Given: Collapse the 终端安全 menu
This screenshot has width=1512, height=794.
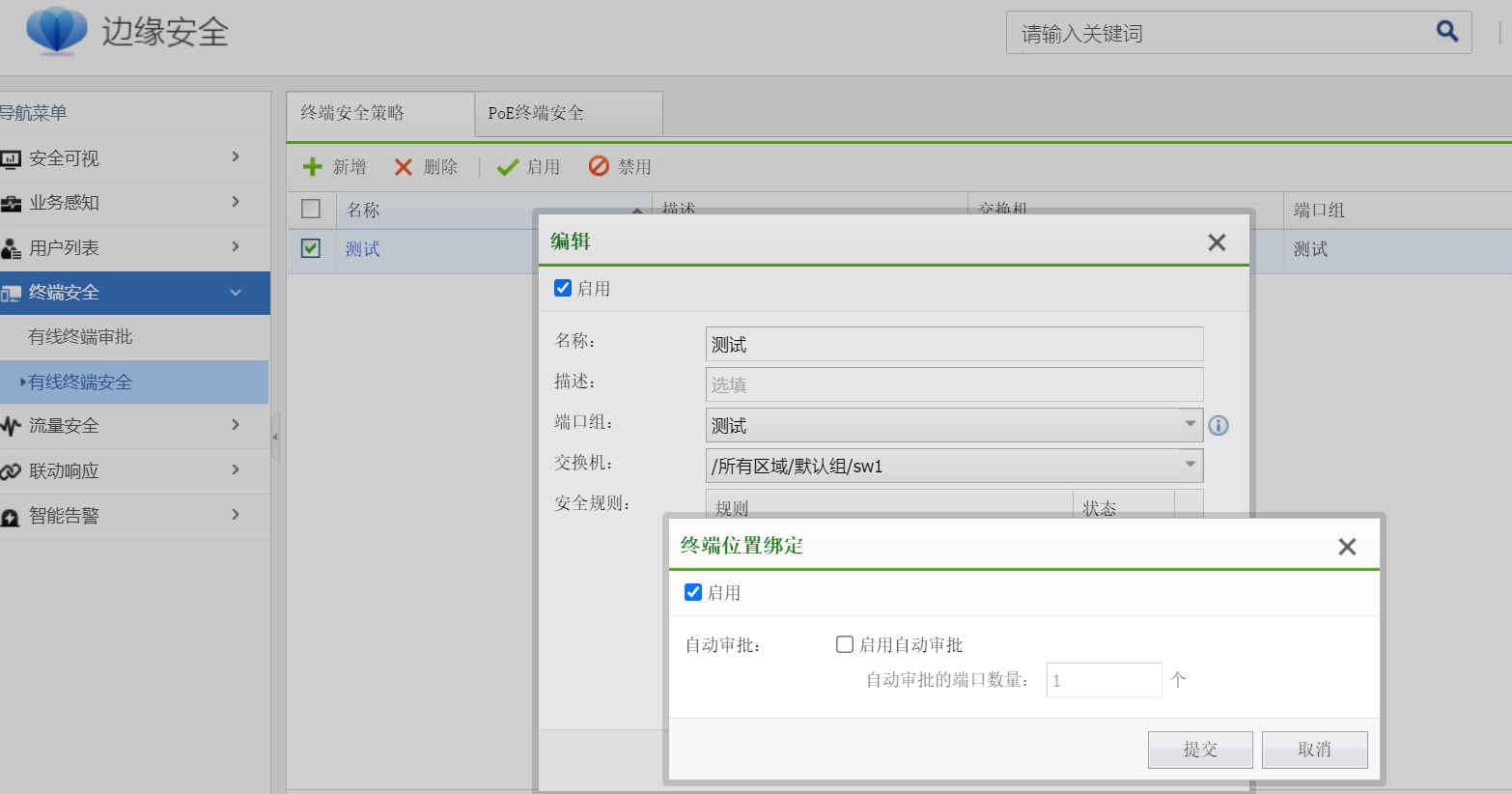Looking at the screenshot, I should tap(236, 293).
